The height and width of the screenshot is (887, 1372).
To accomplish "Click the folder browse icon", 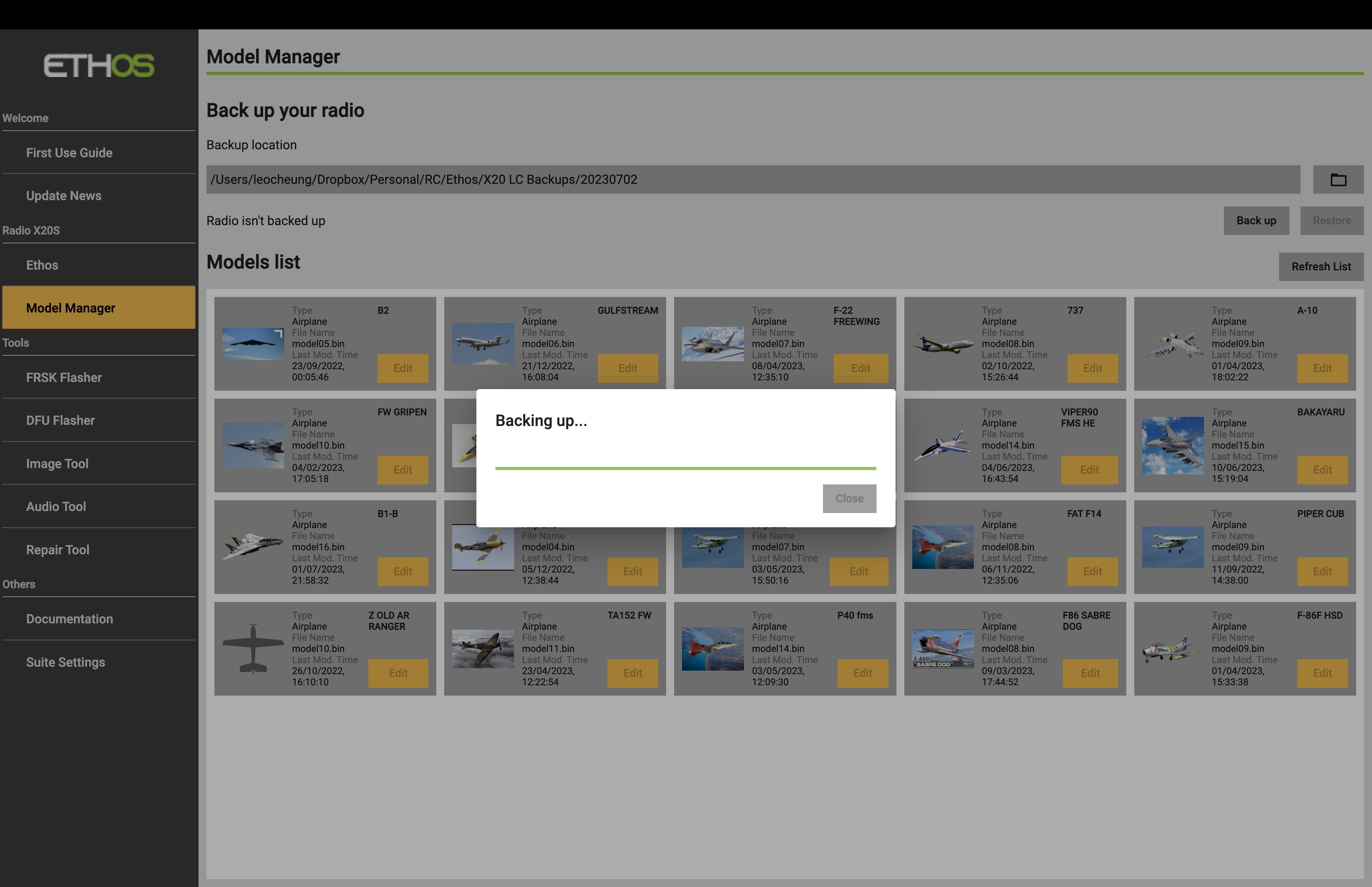I will (x=1337, y=180).
